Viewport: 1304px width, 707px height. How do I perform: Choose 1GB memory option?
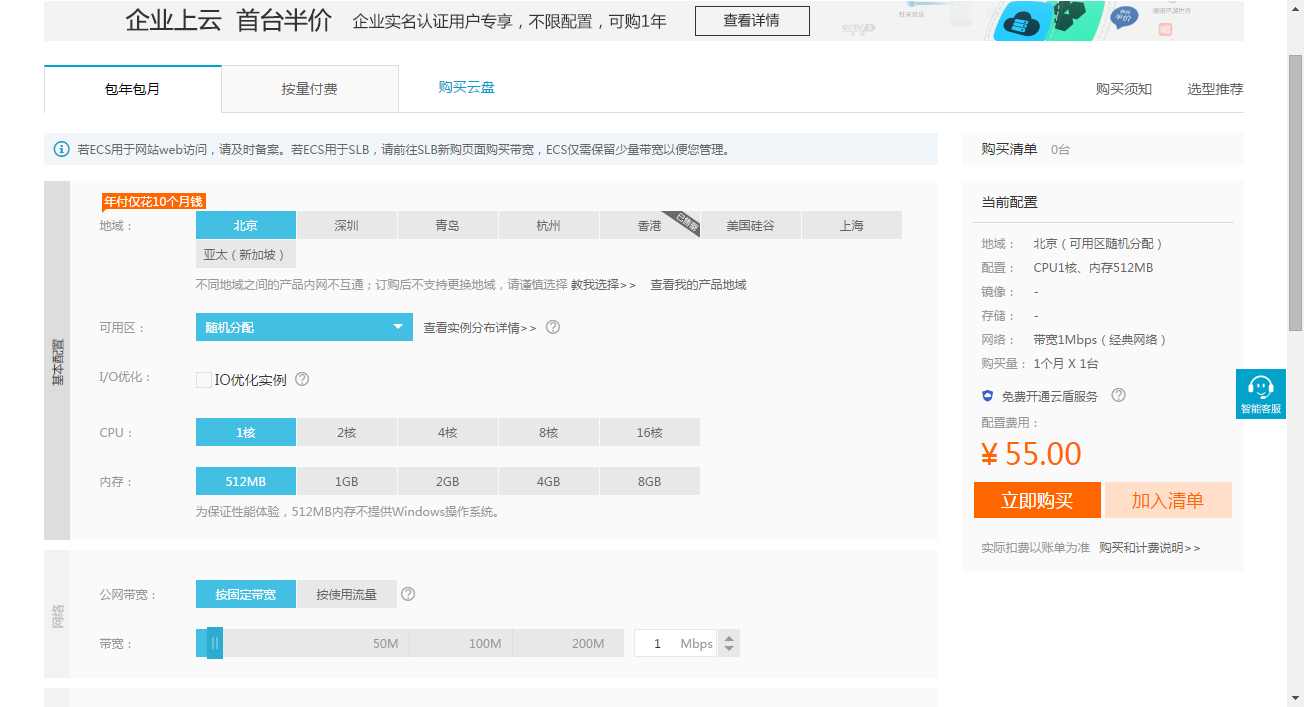[347, 481]
